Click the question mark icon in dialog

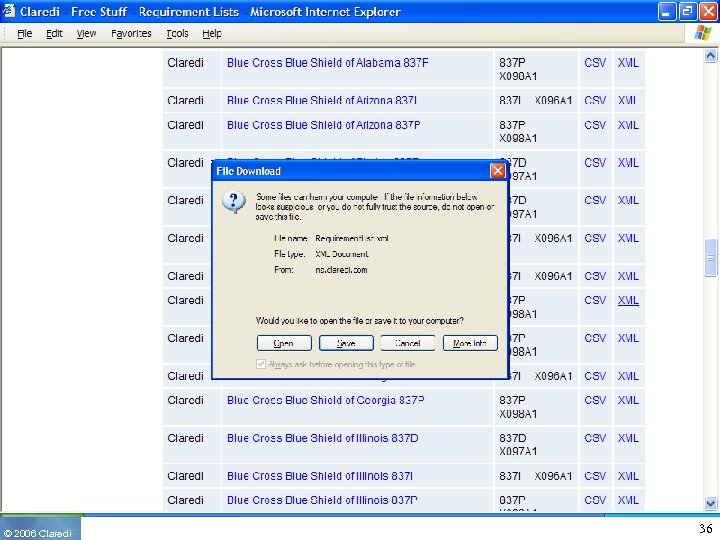[x=234, y=202]
